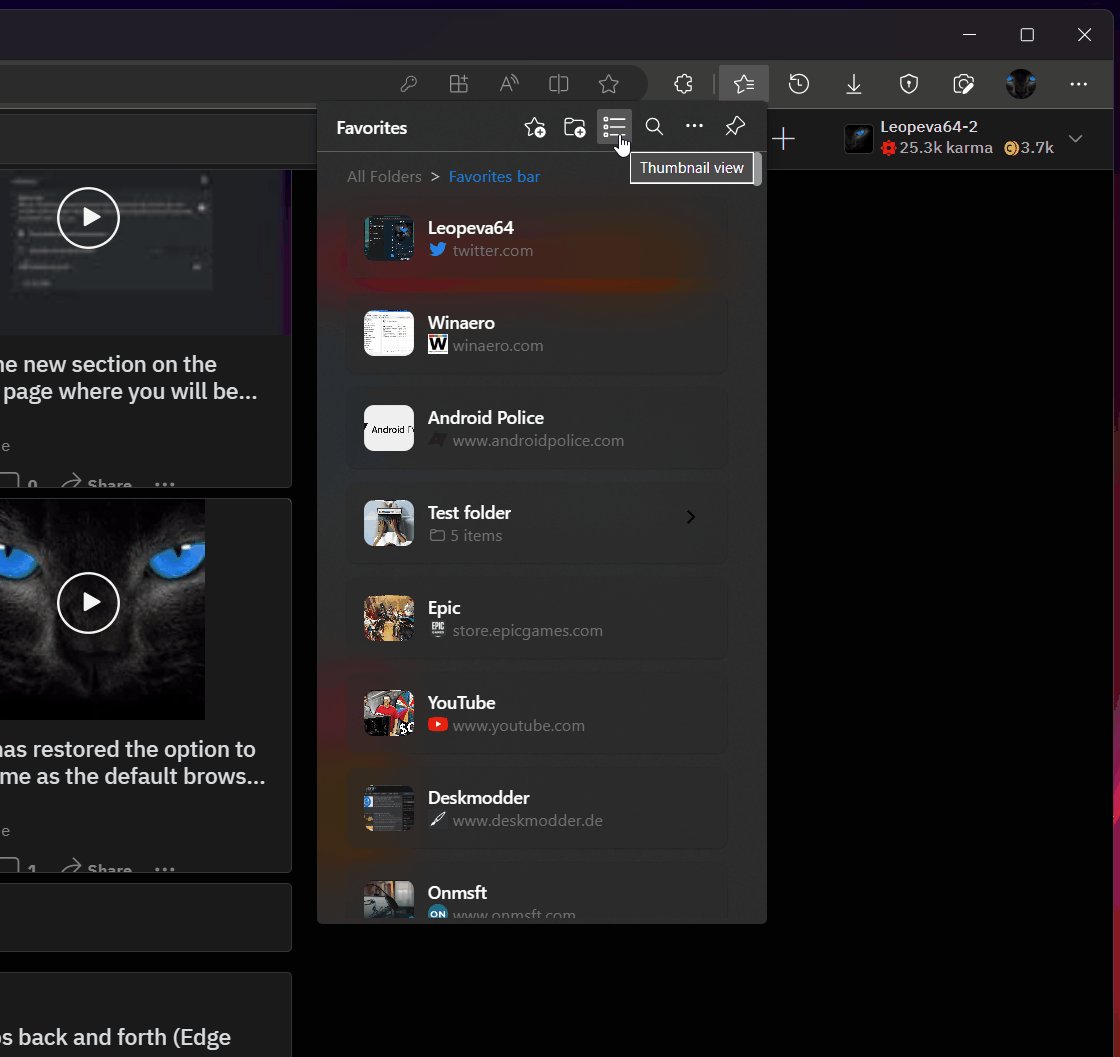
Task: Switch to Thumbnail view
Action: [614, 127]
